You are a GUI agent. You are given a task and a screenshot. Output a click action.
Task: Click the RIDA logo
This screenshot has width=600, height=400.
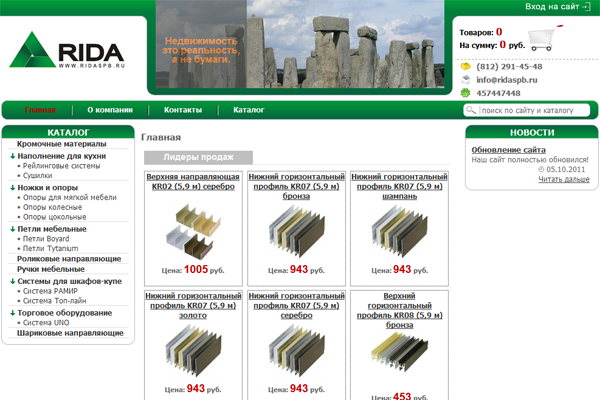[67, 52]
